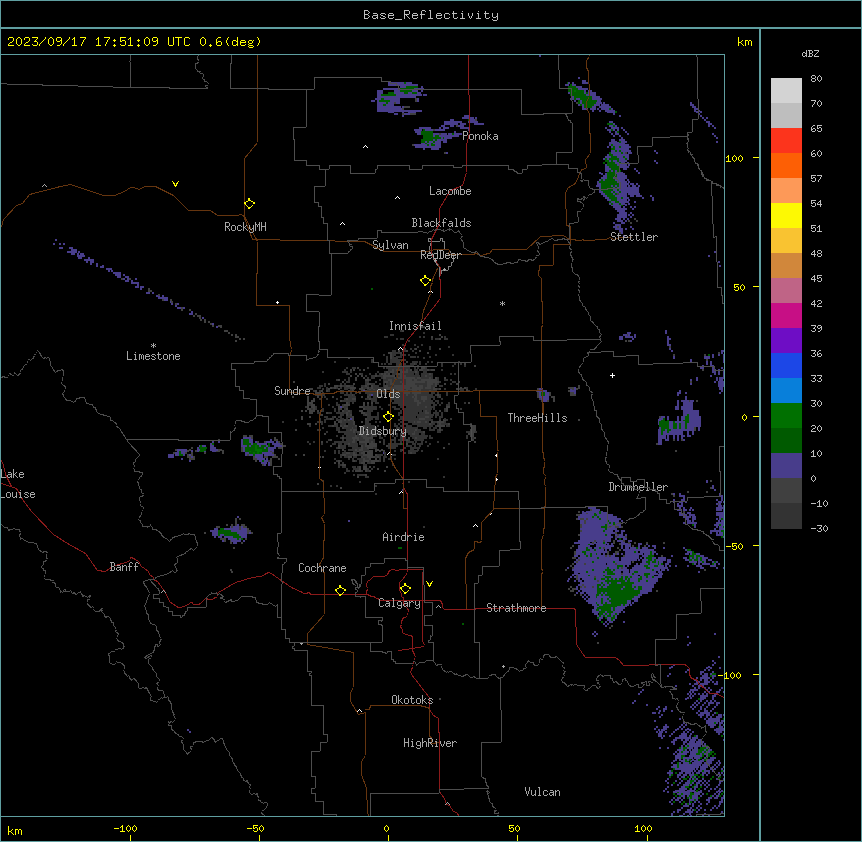Pick the slate purple swatch near 10 dBZ
The image size is (862, 842).
786,466
